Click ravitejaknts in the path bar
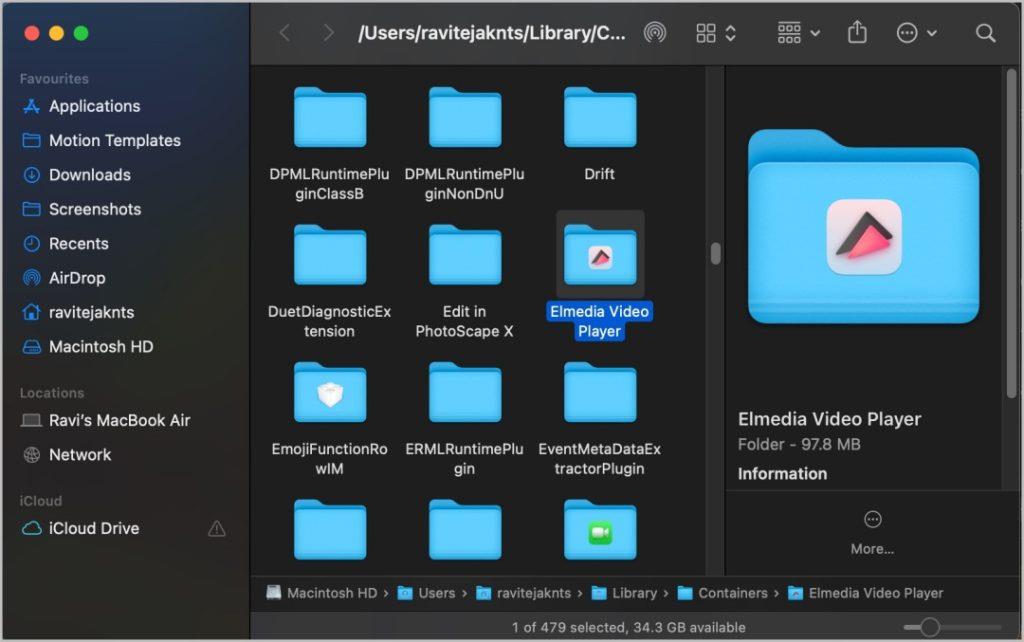 (x=524, y=593)
